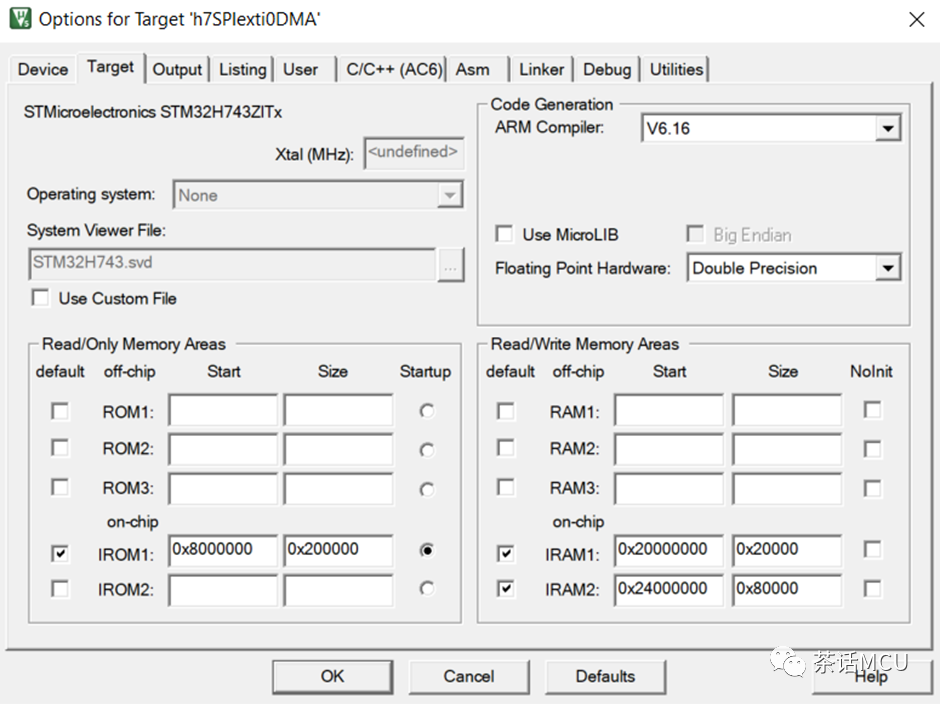
Task: Click the Cancel button
Action: [469, 676]
